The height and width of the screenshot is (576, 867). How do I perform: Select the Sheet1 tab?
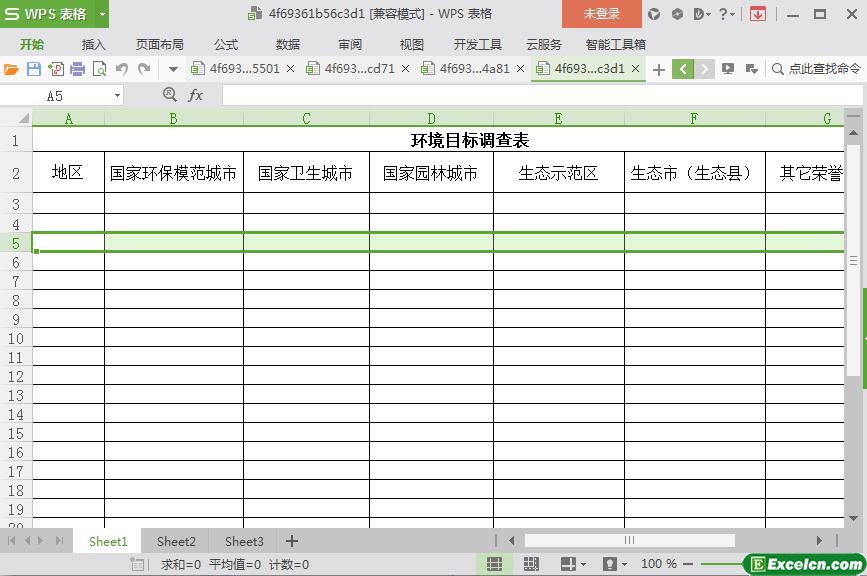point(108,541)
